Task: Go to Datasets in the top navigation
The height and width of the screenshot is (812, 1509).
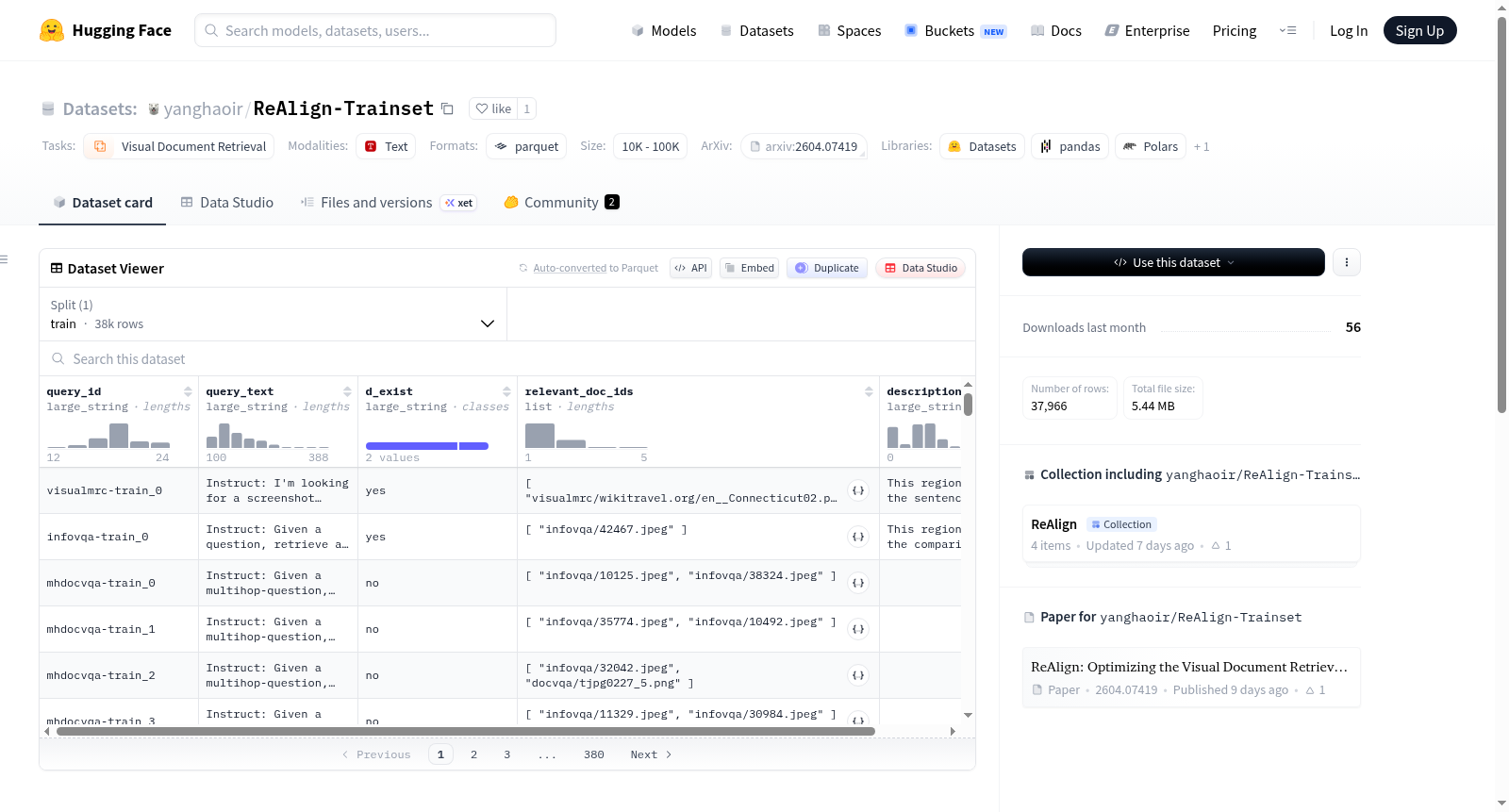Action: [757, 30]
